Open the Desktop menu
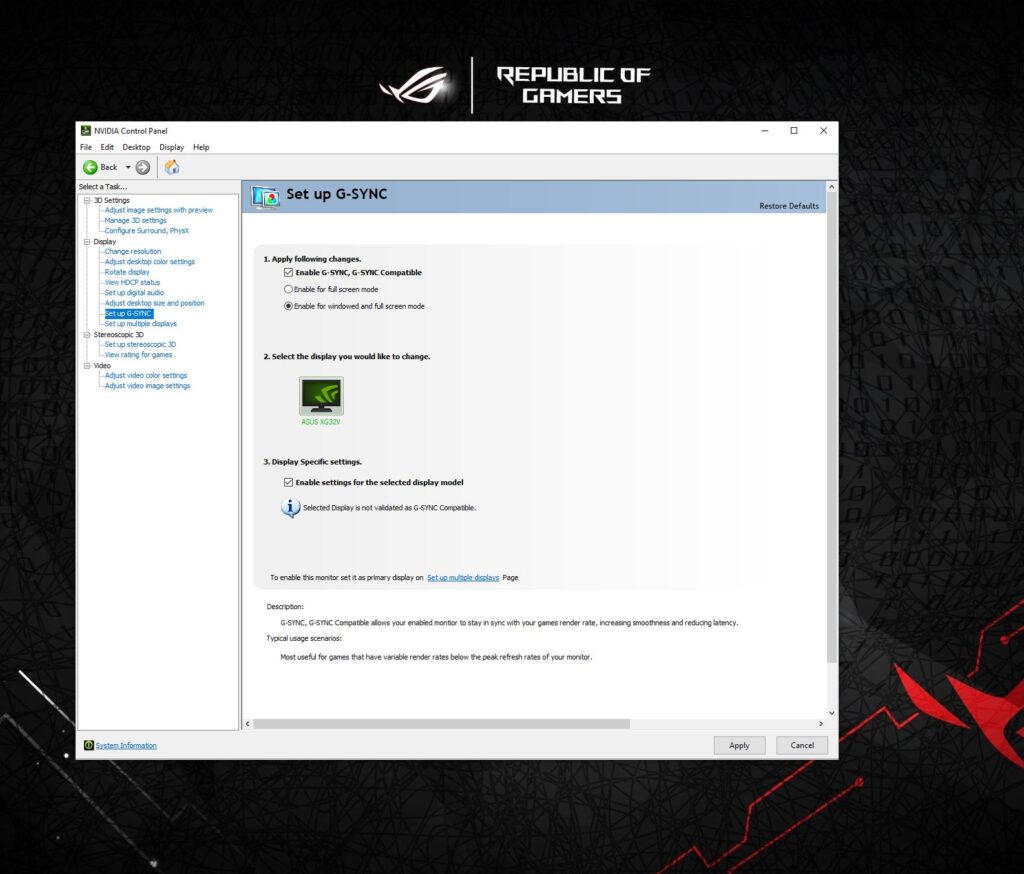Screen dimensions: 1024x874 (136, 147)
